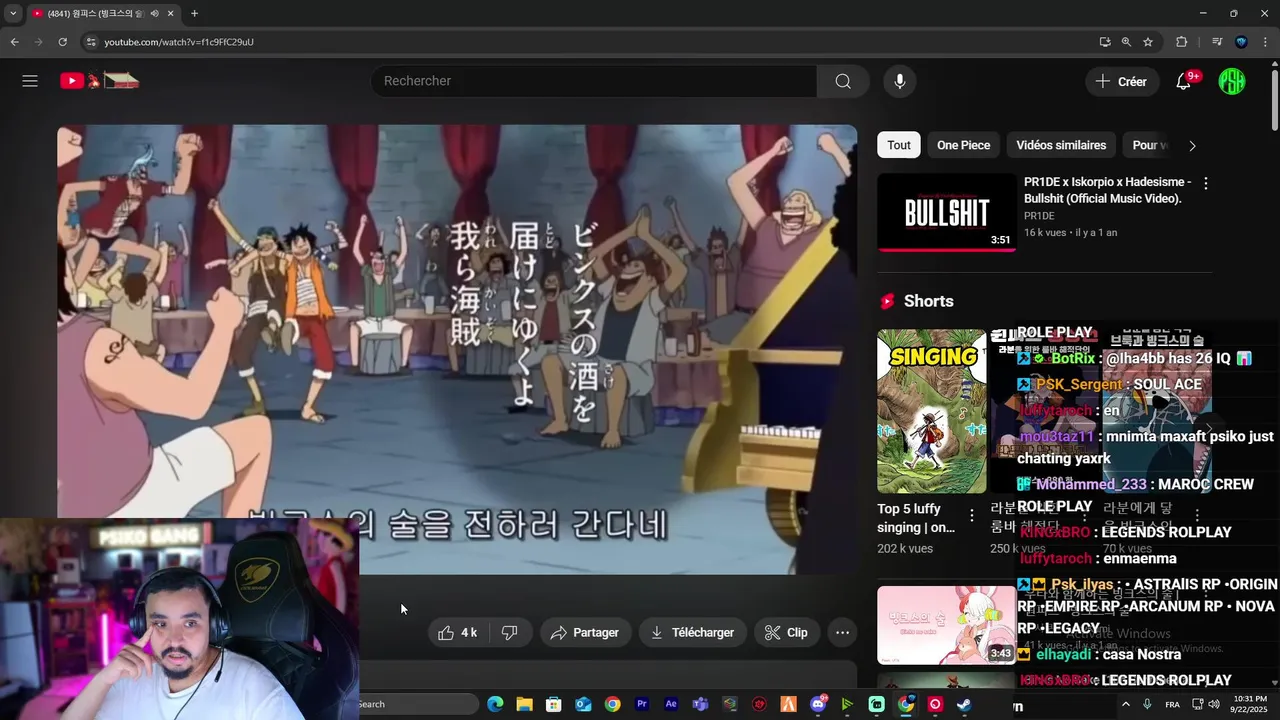The image size is (1280, 720).
Task: Open Premiere Pro from taskbar
Action: 642,704
